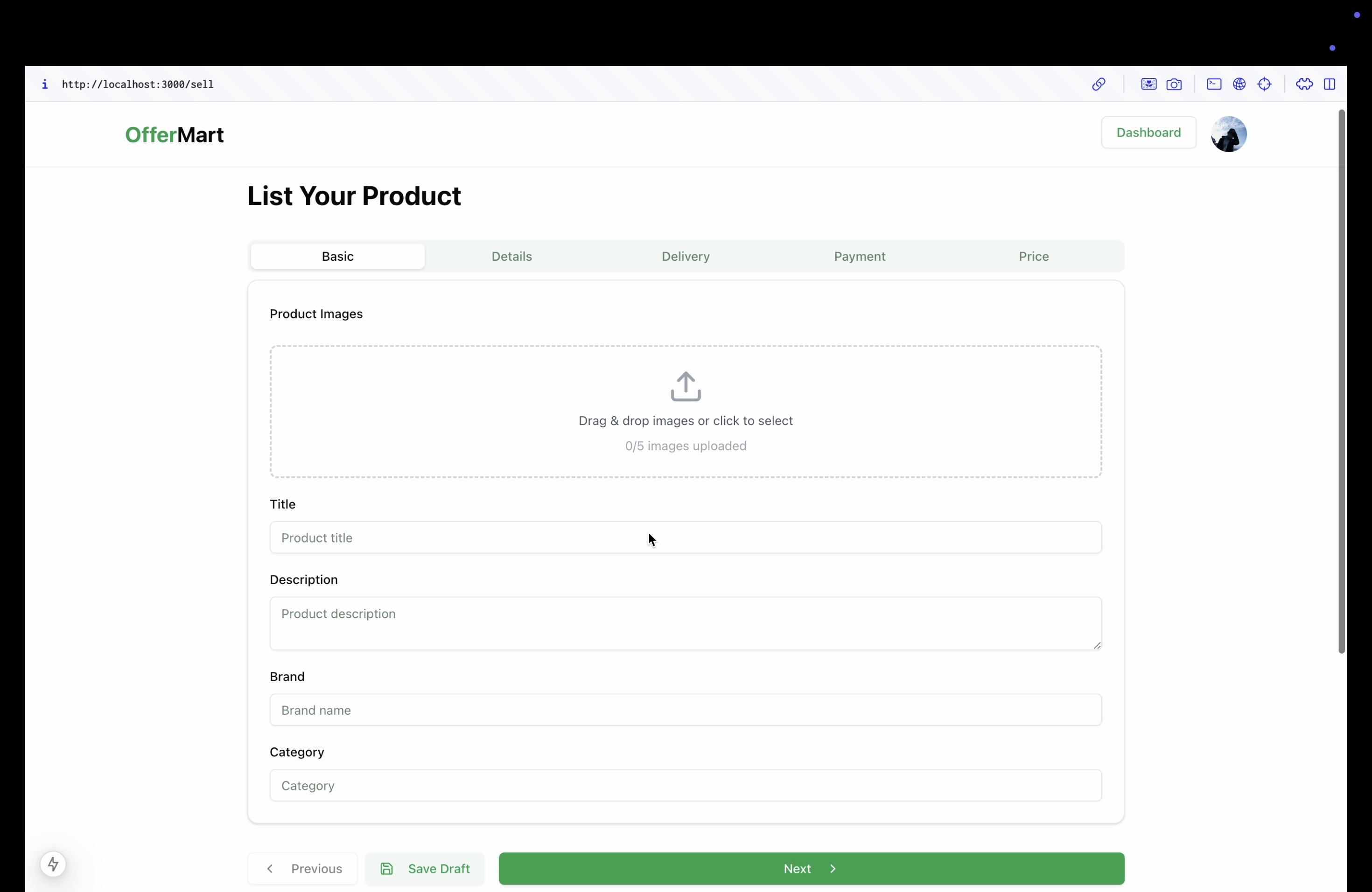Image resolution: width=1372 pixels, height=892 pixels.
Task: Activate the crosshair element picker icon
Action: click(1264, 84)
